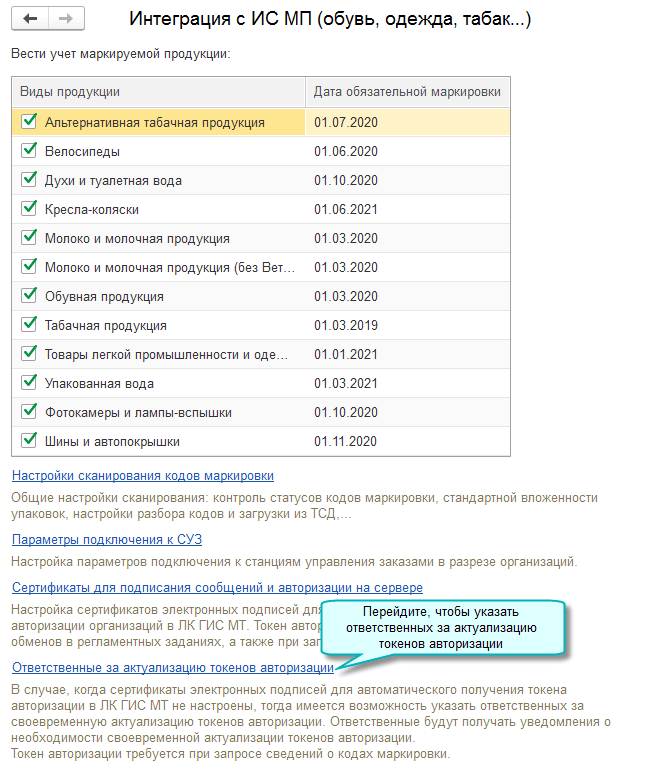Uncheck Молоко и молочная продукция checkbox
This screenshot has width=647, height=768.
(x=29, y=237)
